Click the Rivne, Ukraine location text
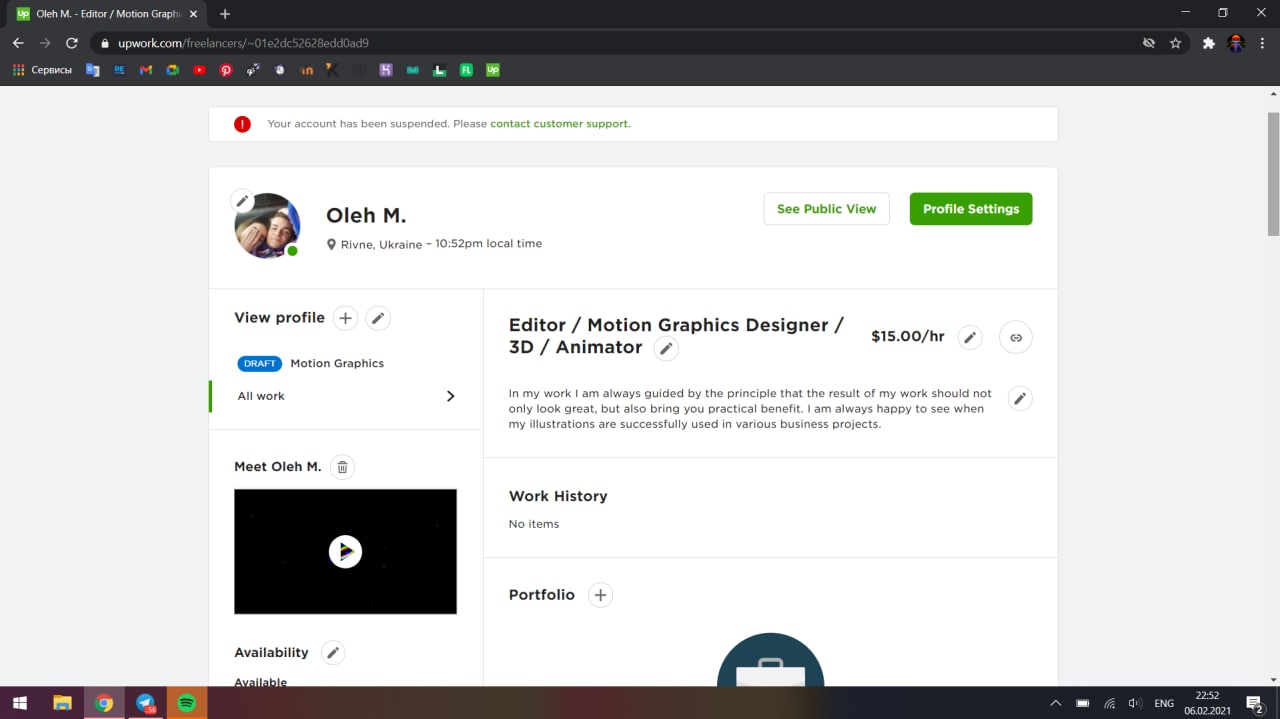 click(x=381, y=244)
